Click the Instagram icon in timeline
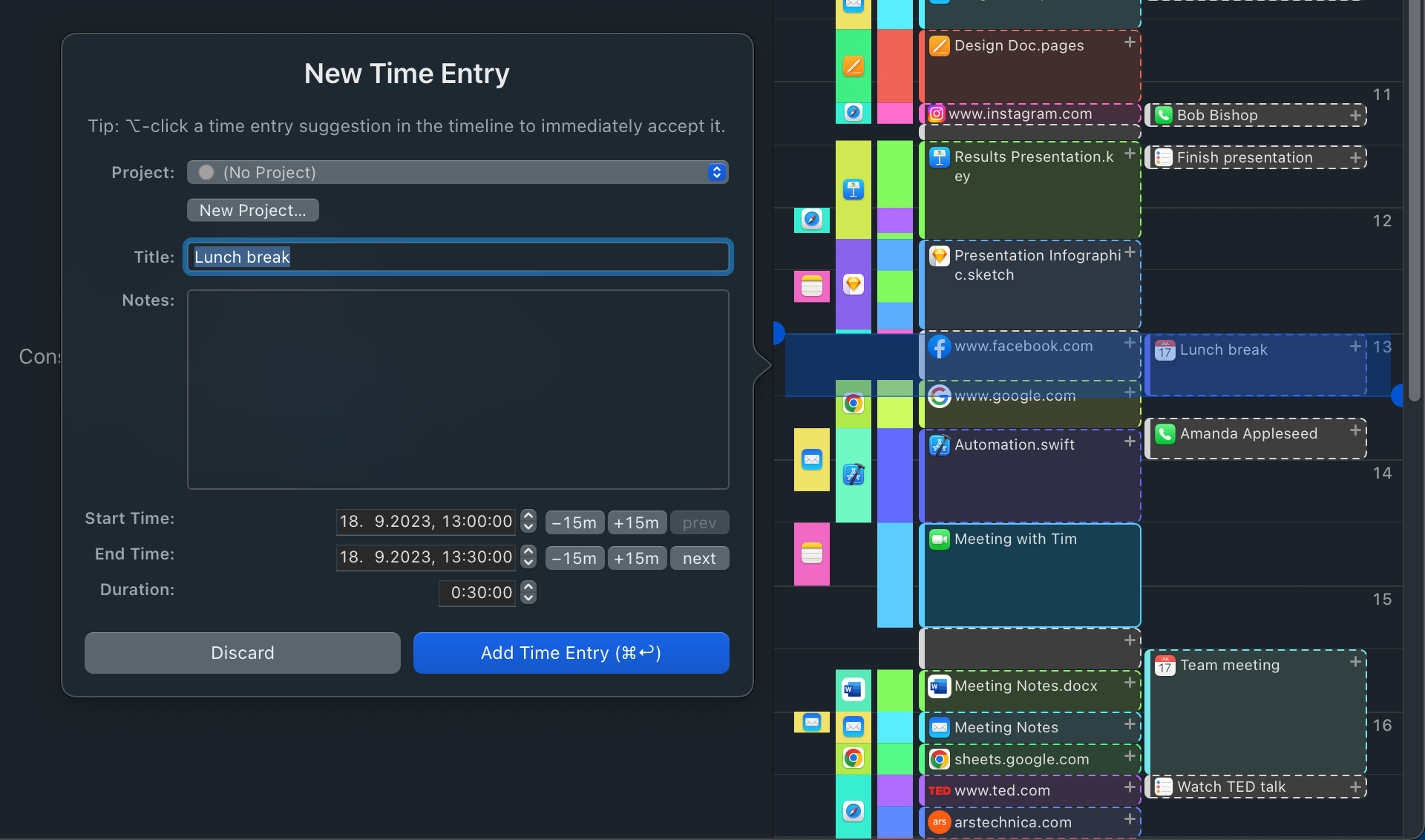 tap(937, 114)
